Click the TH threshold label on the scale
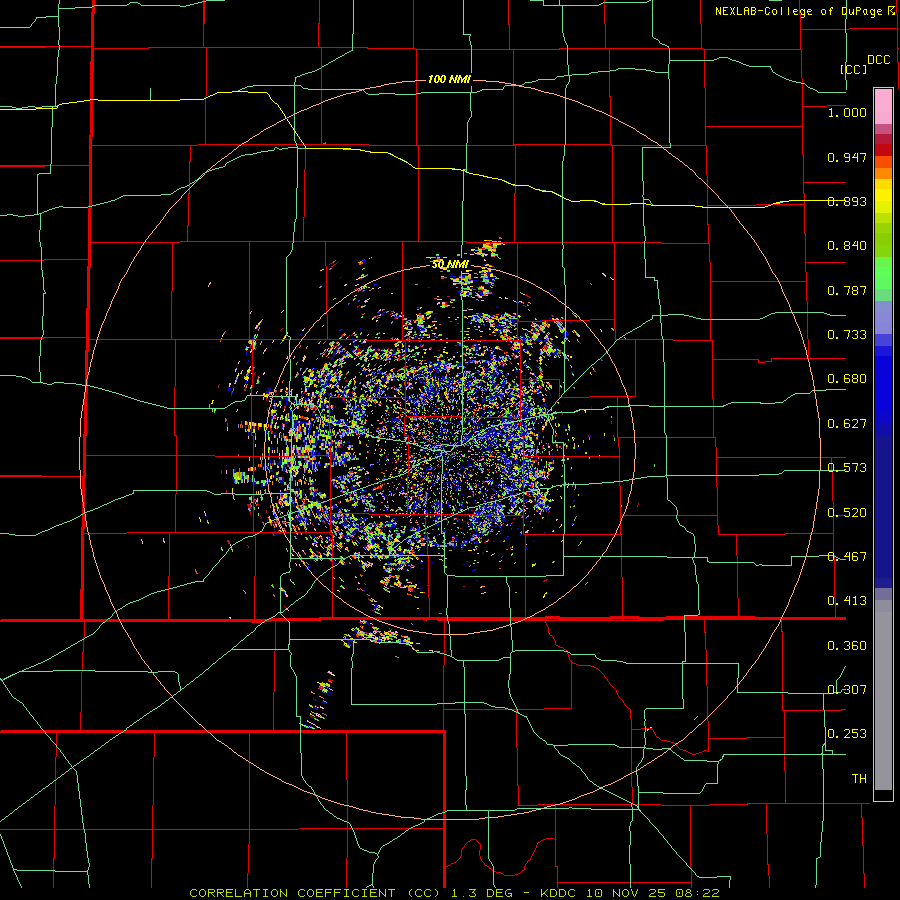The image size is (900, 900). pos(859,779)
